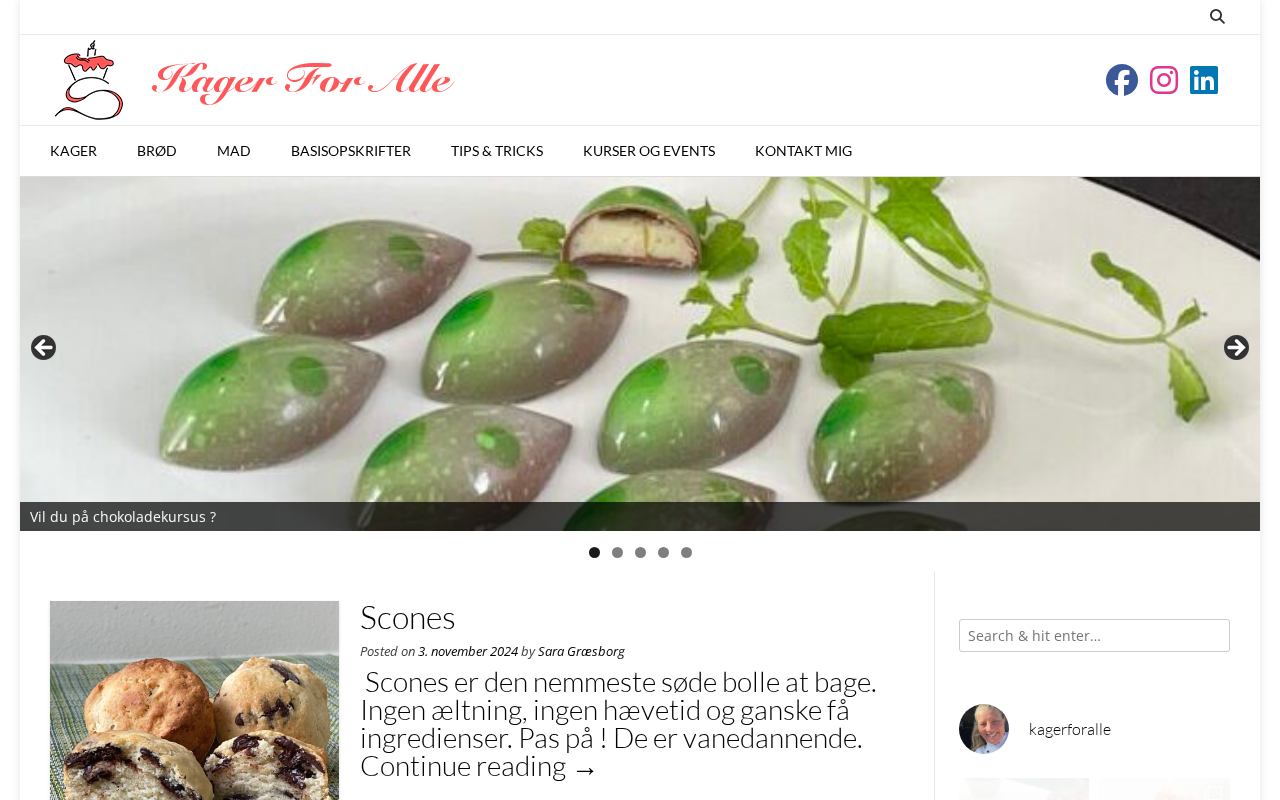Viewport: 1280px width, 800px height.
Task: Select the second slider dot
Action: (x=617, y=553)
